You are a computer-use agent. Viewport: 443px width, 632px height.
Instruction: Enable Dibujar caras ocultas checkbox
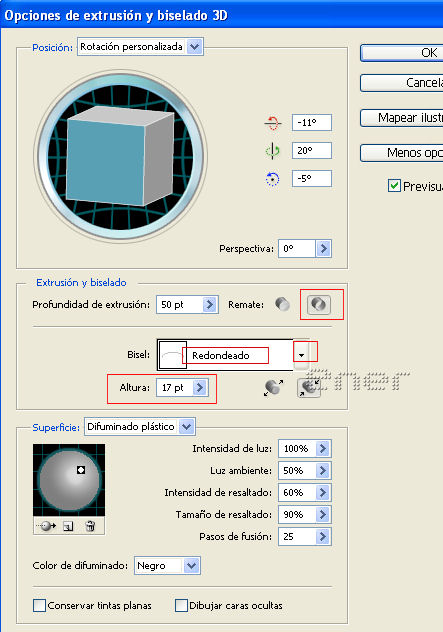(181, 605)
